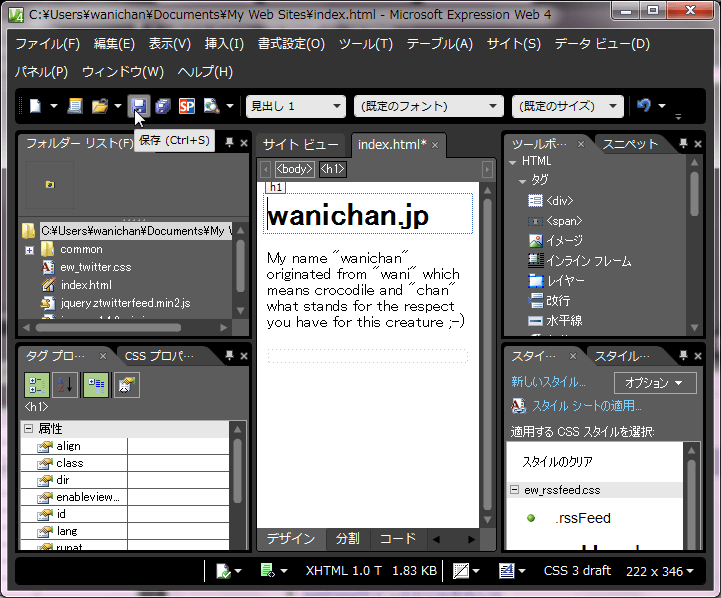The height and width of the screenshot is (598, 721).
Task: Select スタイルのクリア in style list
Action: [x=557, y=461]
